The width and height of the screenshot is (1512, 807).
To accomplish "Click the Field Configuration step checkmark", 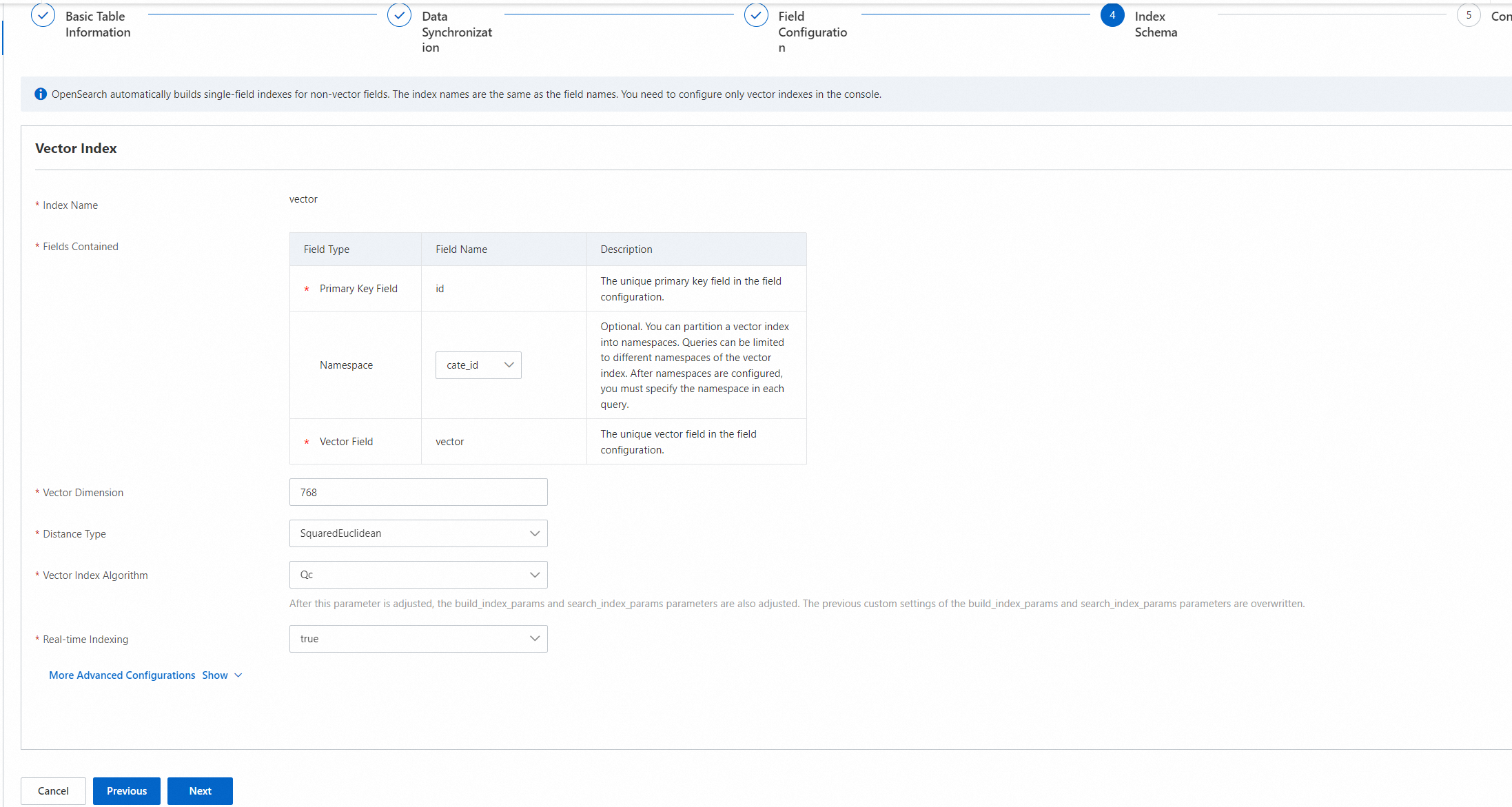I will (756, 15).
